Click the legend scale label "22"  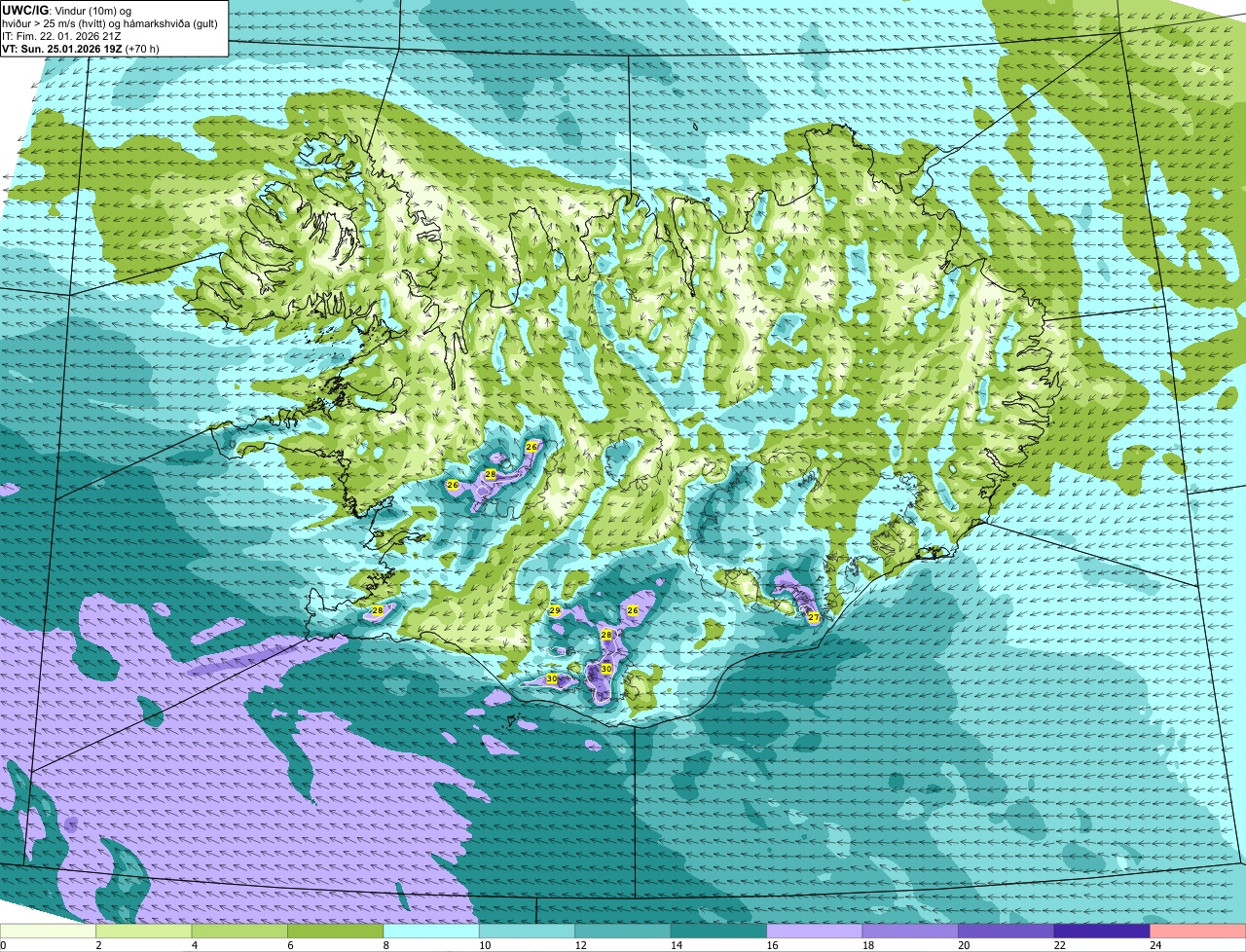(1059, 945)
